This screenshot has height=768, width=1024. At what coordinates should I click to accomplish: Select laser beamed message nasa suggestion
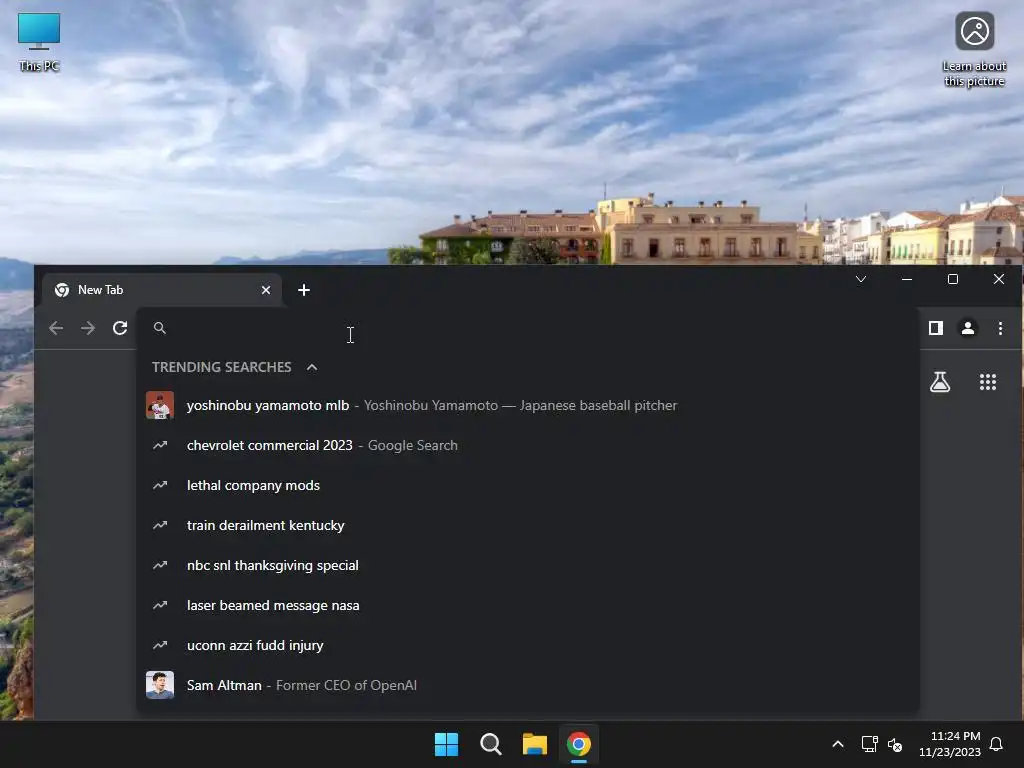pos(528,605)
